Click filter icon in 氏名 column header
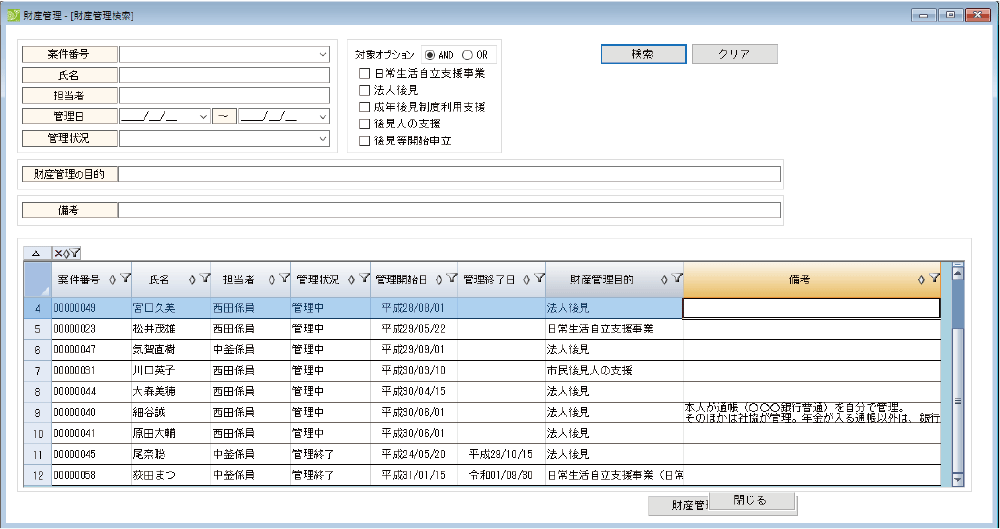Image resolution: width=1000 pixels, height=529 pixels. tap(205, 279)
